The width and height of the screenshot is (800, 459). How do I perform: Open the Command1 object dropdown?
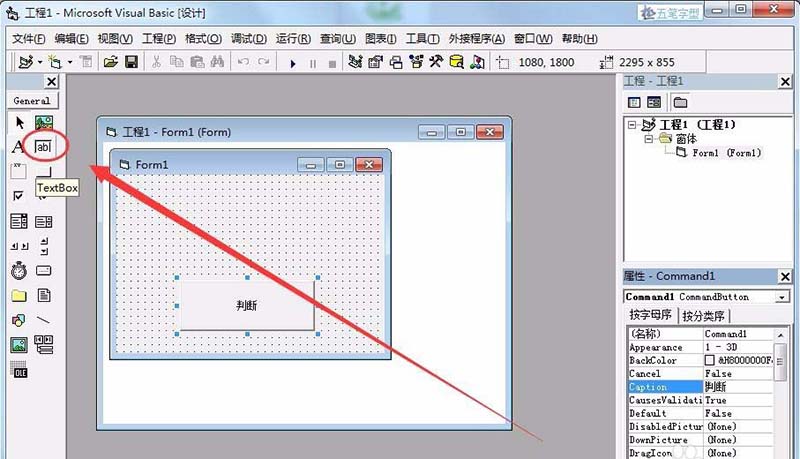(782, 297)
